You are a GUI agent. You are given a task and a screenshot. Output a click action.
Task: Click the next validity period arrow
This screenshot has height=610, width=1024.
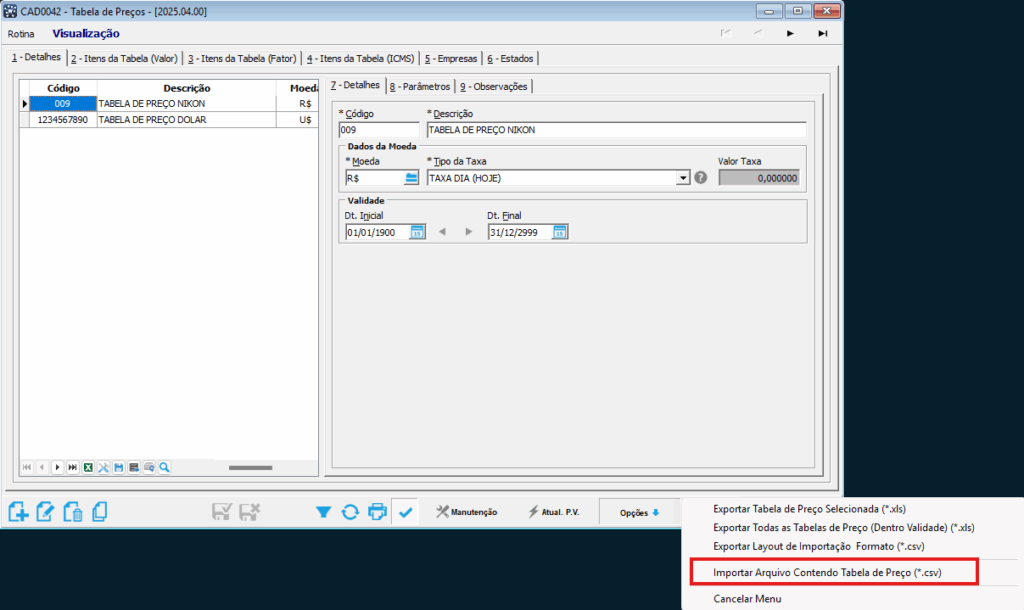pos(468,232)
